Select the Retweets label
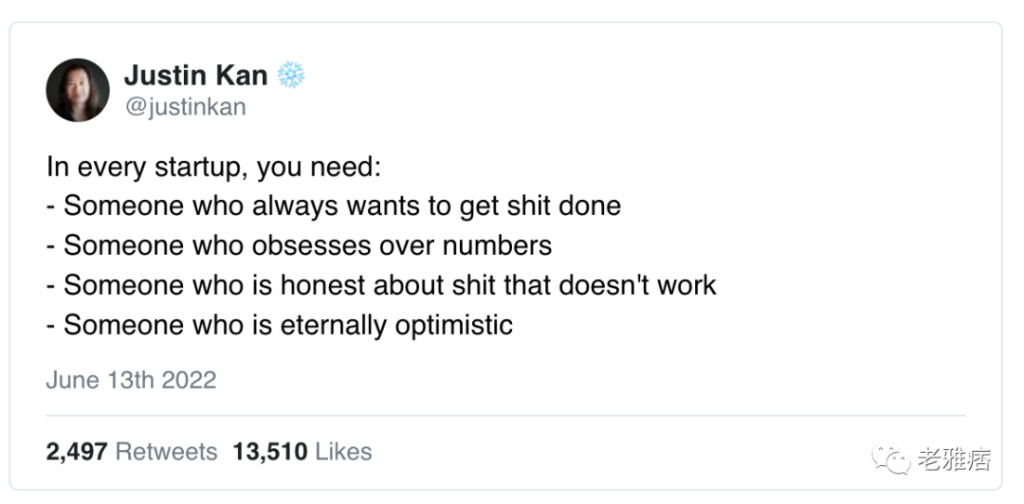The width and height of the screenshot is (1024, 504). (x=167, y=452)
